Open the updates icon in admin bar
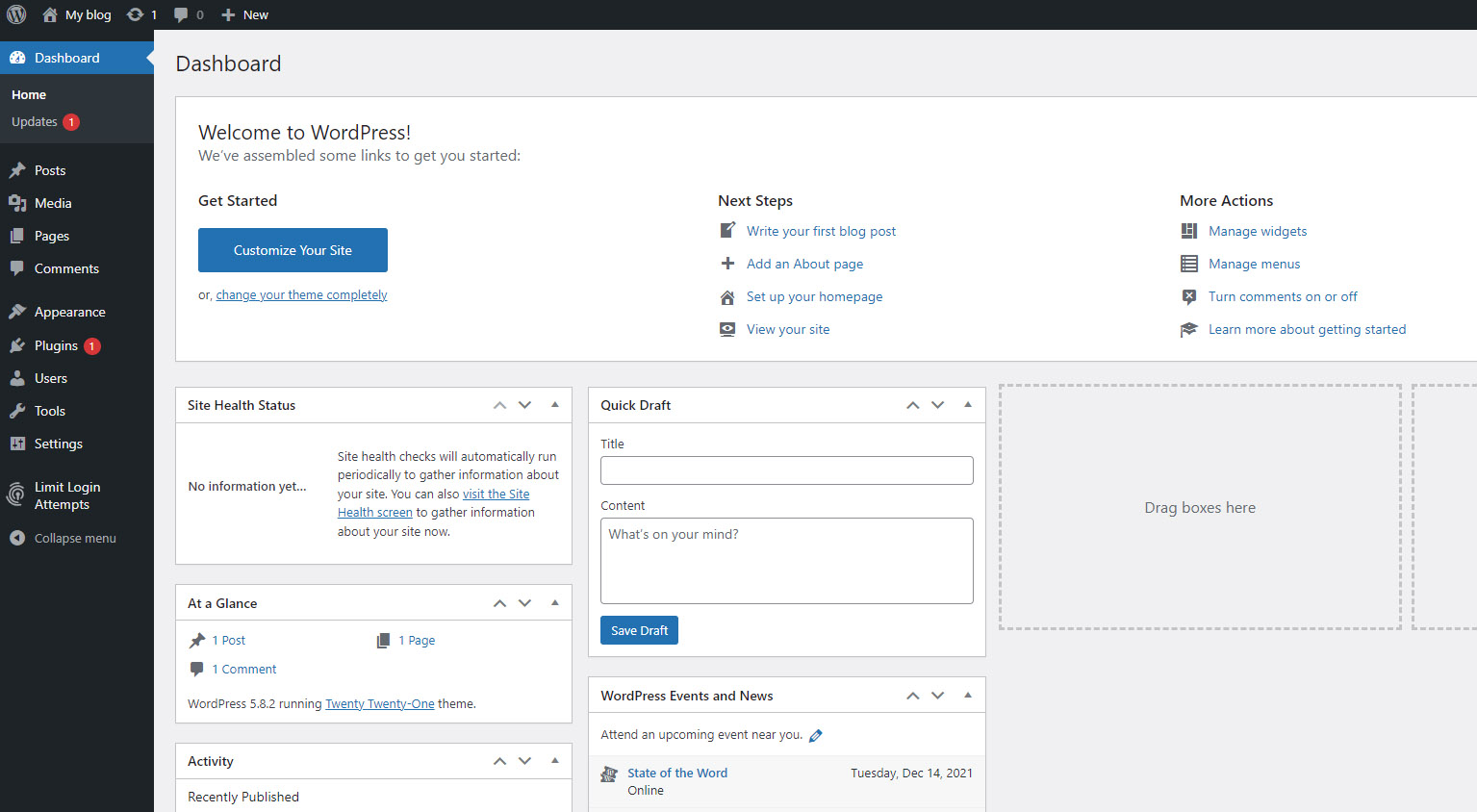The height and width of the screenshot is (812, 1477). pyautogui.click(x=136, y=14)
